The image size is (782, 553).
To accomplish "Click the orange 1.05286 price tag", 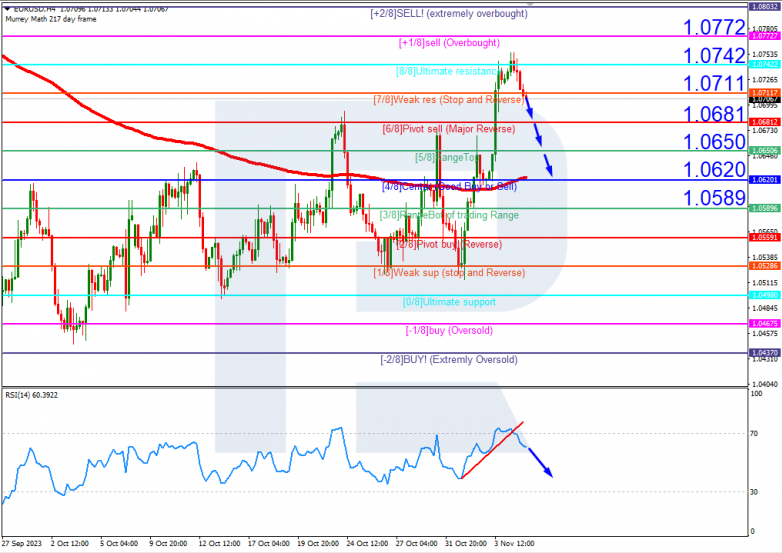I will (765, 266).
